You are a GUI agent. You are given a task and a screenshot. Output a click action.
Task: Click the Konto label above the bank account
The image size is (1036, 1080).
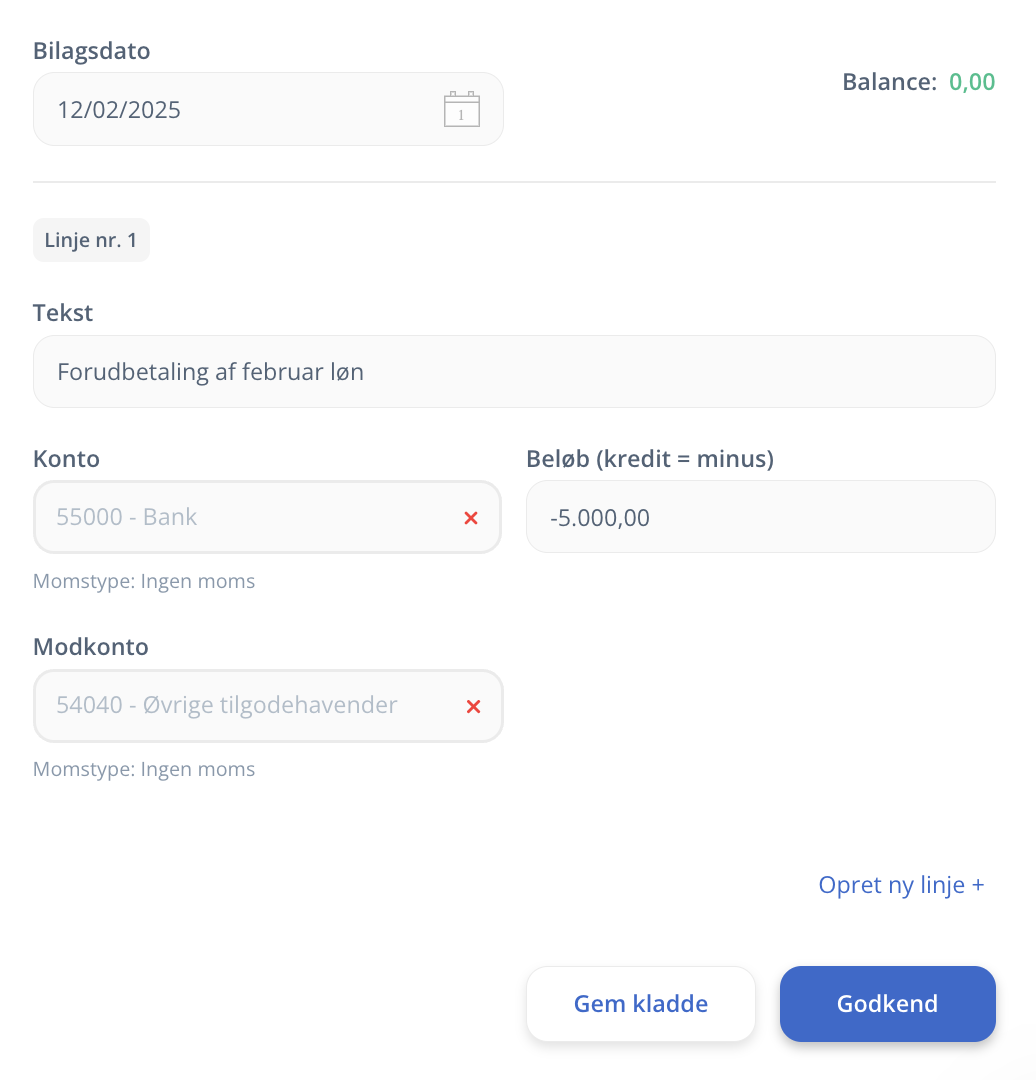[66, 459]
